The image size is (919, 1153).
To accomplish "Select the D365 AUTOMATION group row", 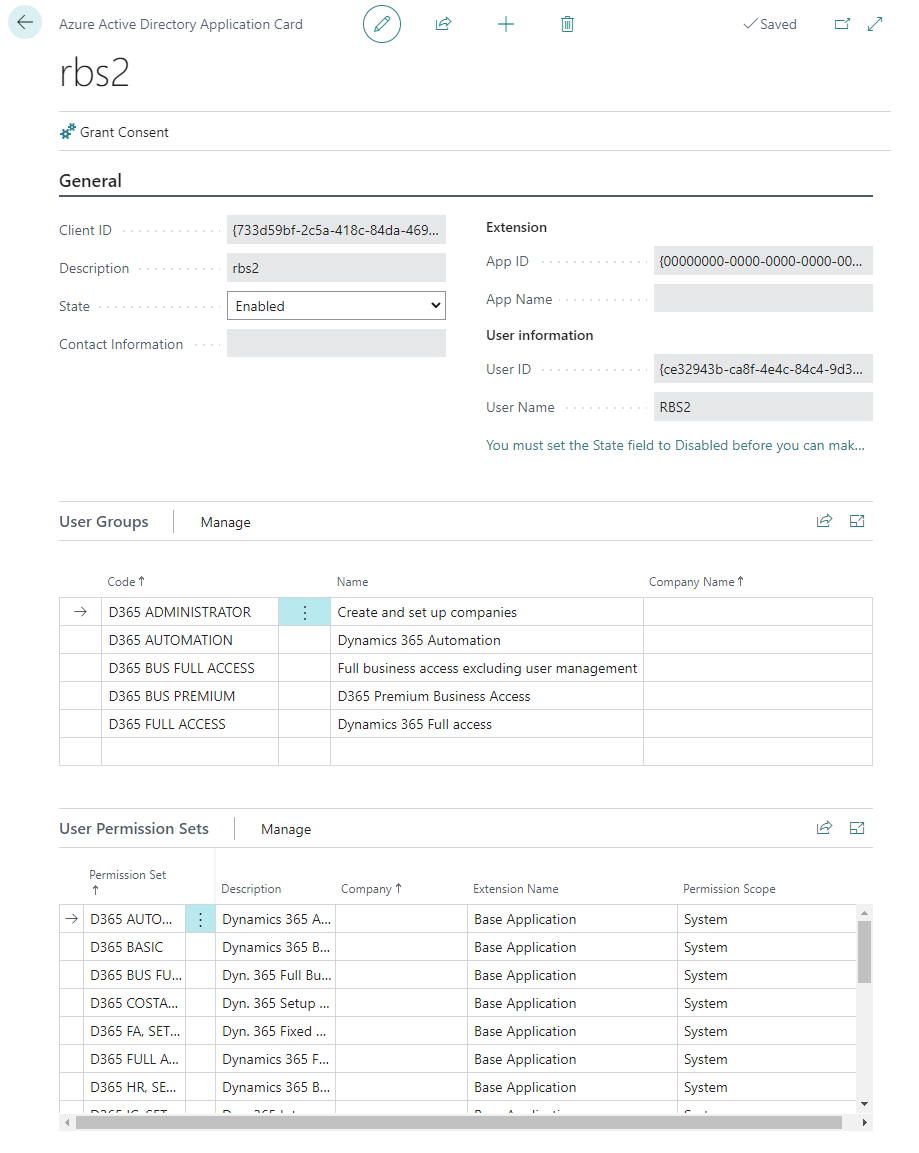I will (x=465, y=640).
